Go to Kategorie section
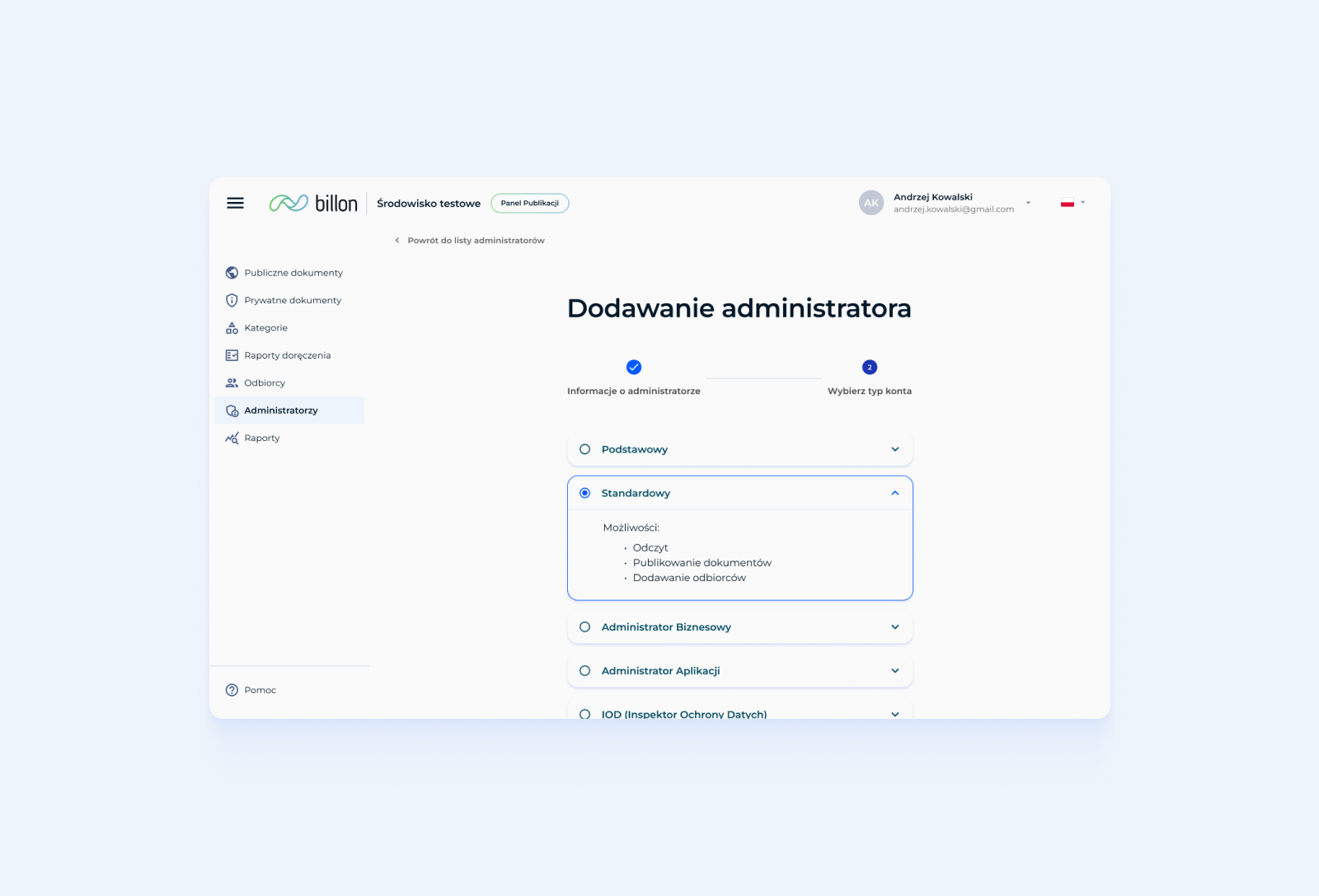Viewport: 1319px width, 896px height. tap(289, 328)
